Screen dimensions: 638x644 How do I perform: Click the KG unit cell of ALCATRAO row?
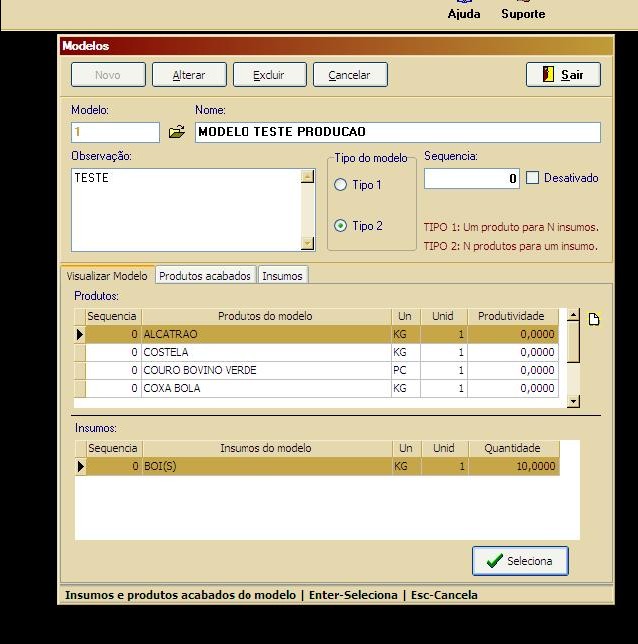coord(406,334)
